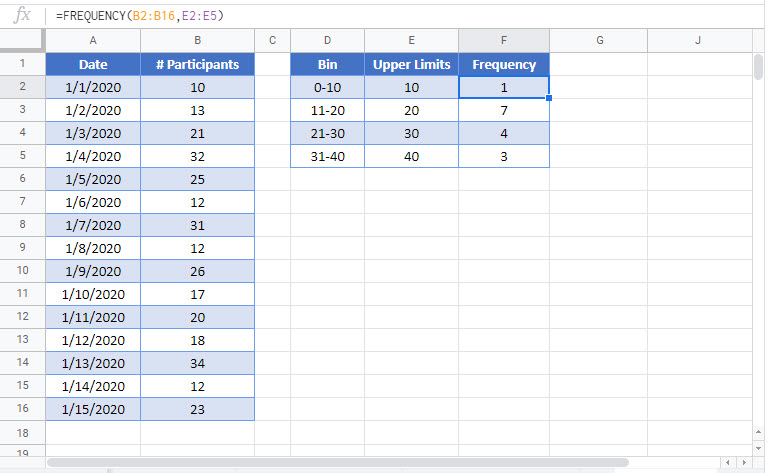
Task: Select frequency cell showing 3
Action: (504, 156)
